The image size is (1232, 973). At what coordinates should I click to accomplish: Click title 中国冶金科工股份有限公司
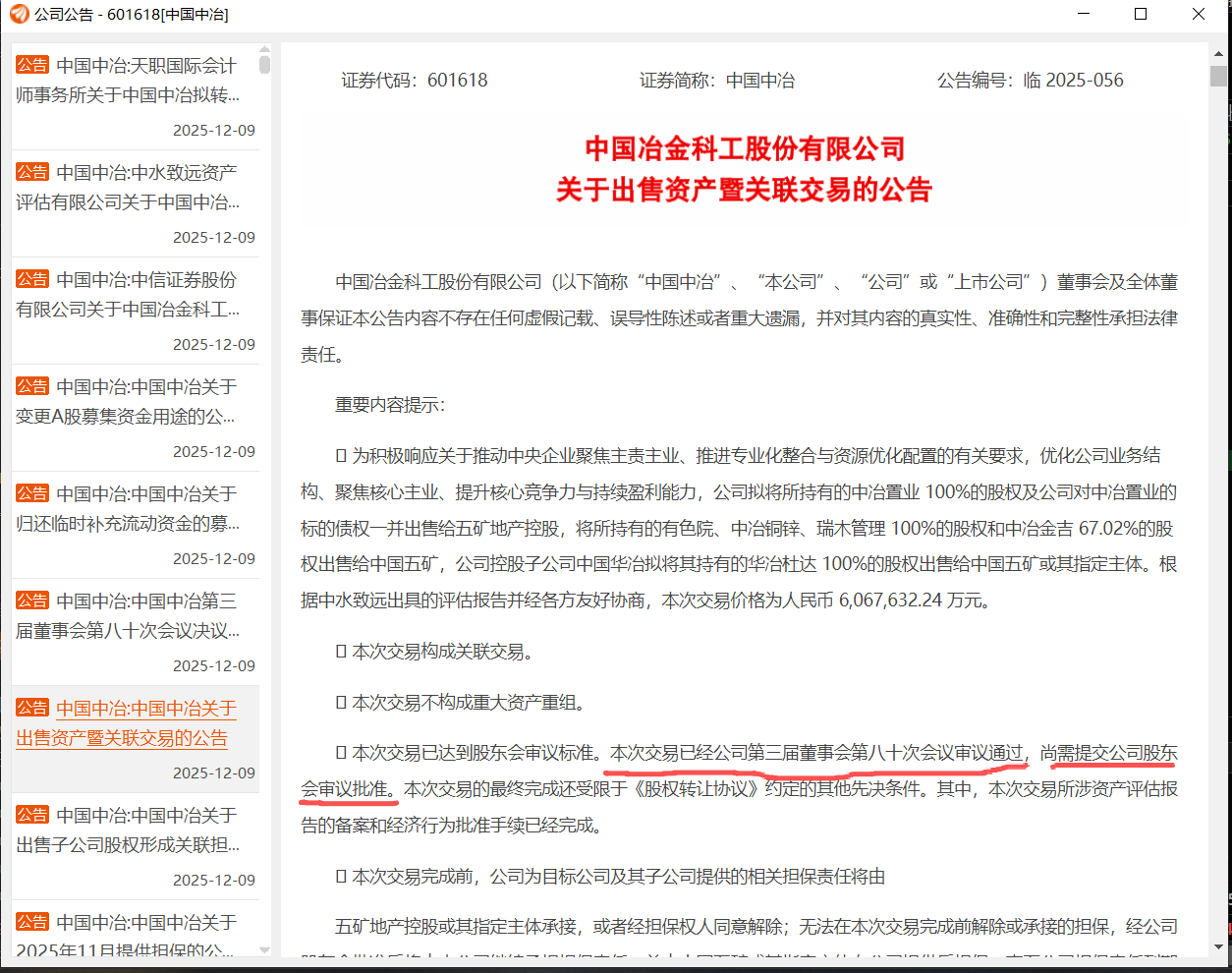pyautogui.click(x=745, y=148)
